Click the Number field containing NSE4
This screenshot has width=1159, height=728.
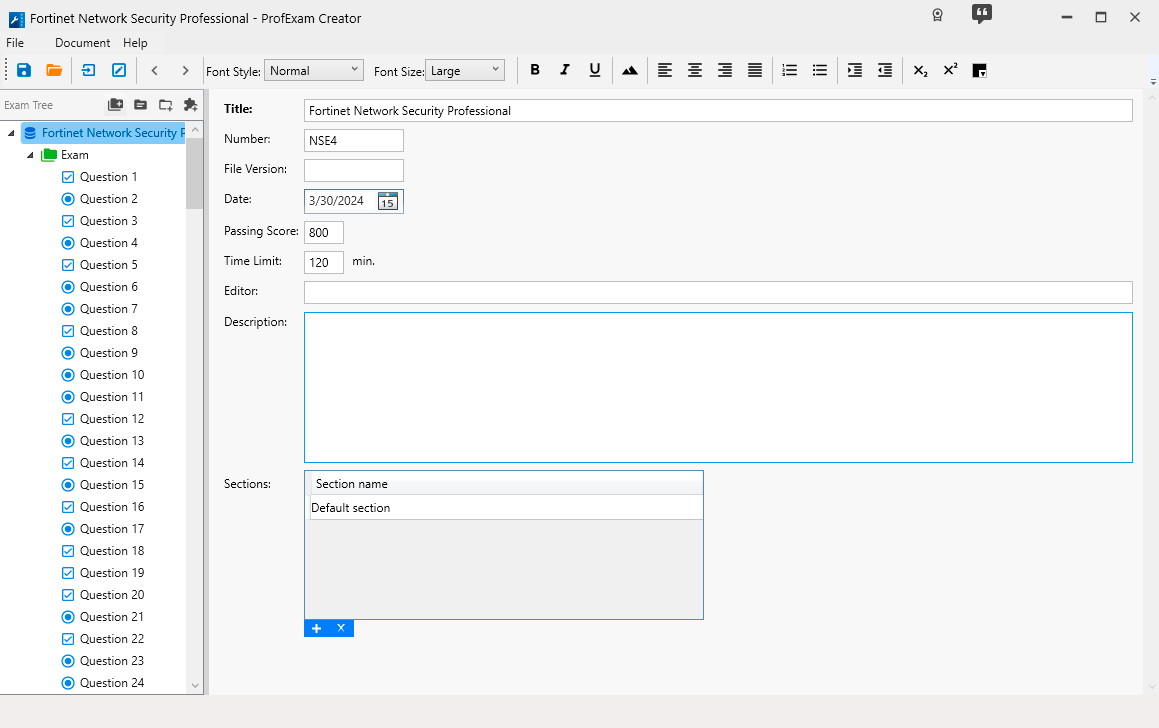tap(353, 140)
